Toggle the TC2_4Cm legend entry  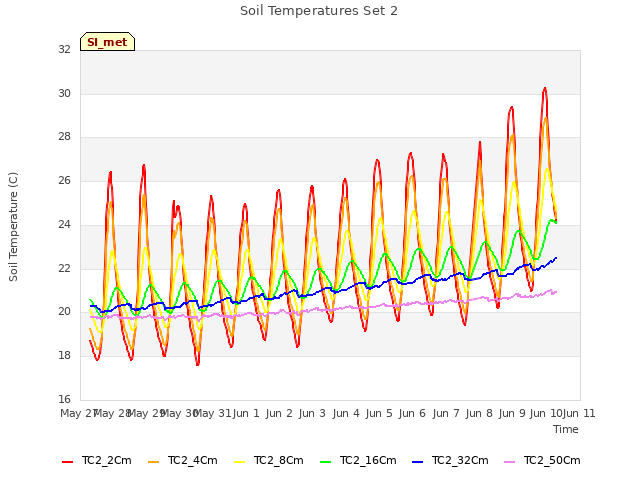pyautogui.click(x=182, y=460)
